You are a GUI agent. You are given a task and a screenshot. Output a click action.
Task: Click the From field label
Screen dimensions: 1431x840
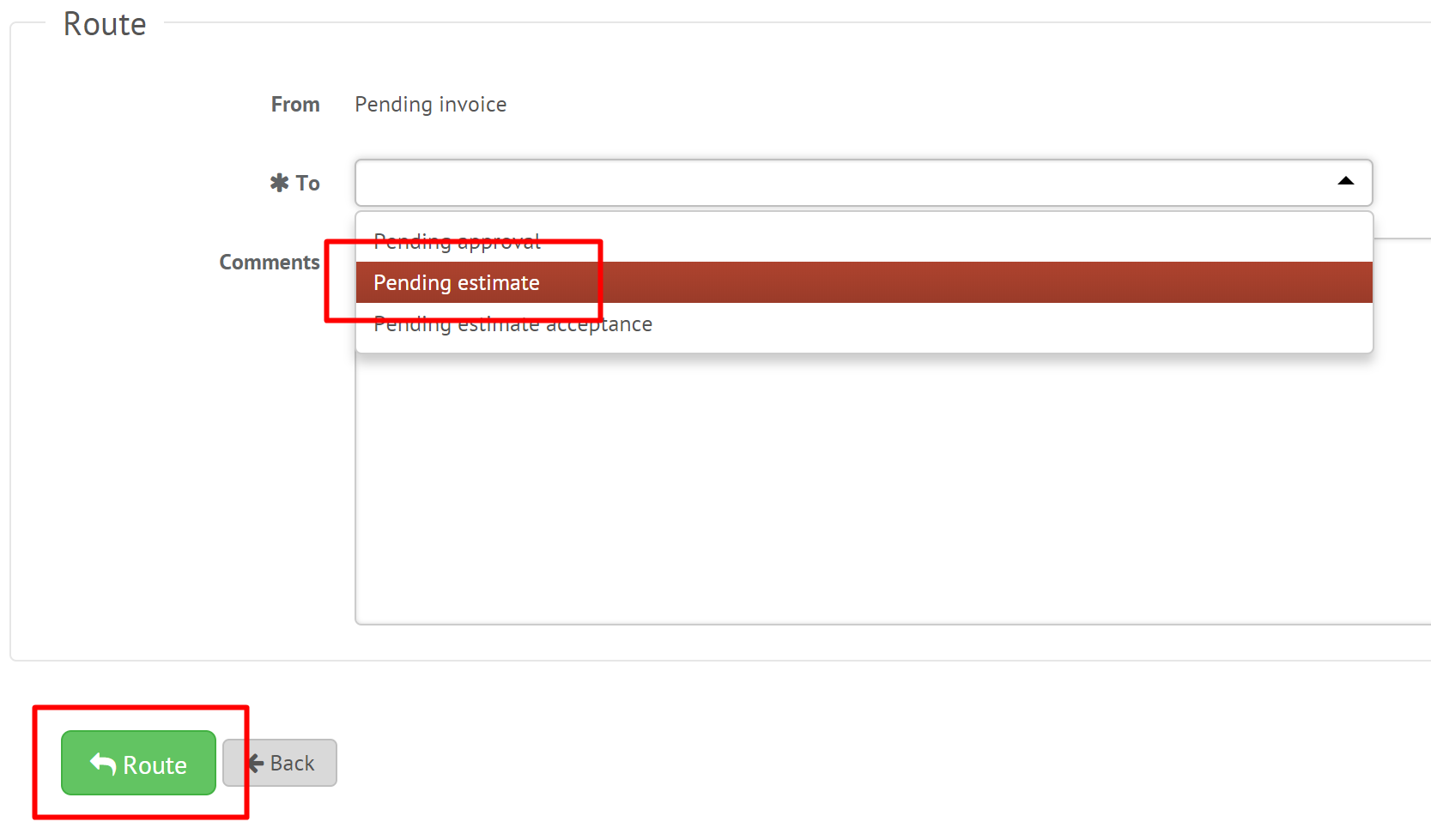[x=295, y=105]
